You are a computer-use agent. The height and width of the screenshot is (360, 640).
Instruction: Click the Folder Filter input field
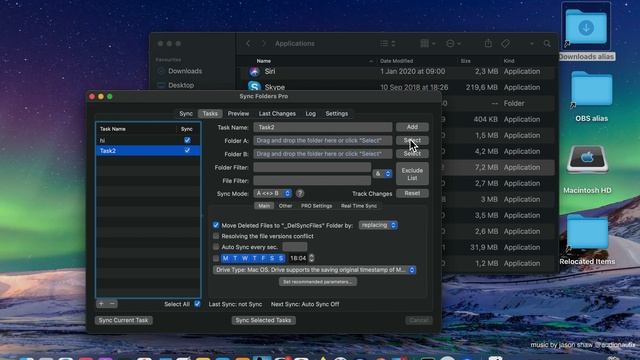312,167
